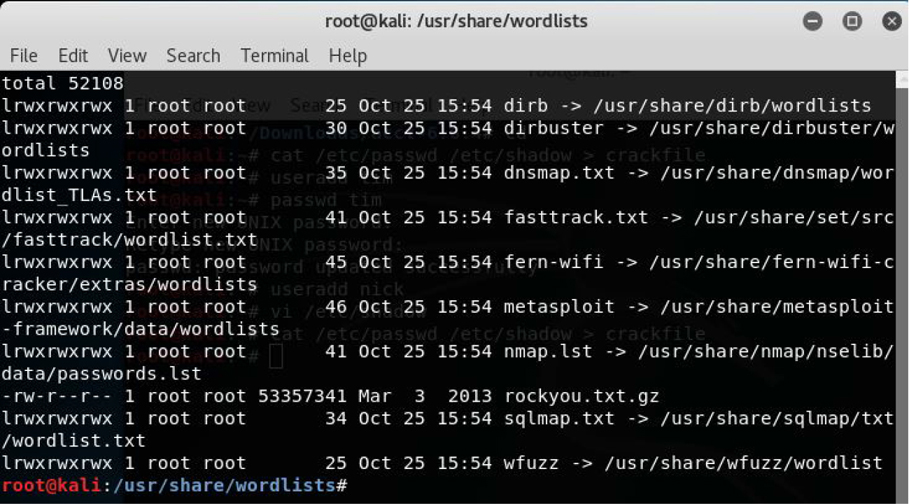Open the View menu
The width and height of the screenshot is (909, 504).
click(127, 56)
